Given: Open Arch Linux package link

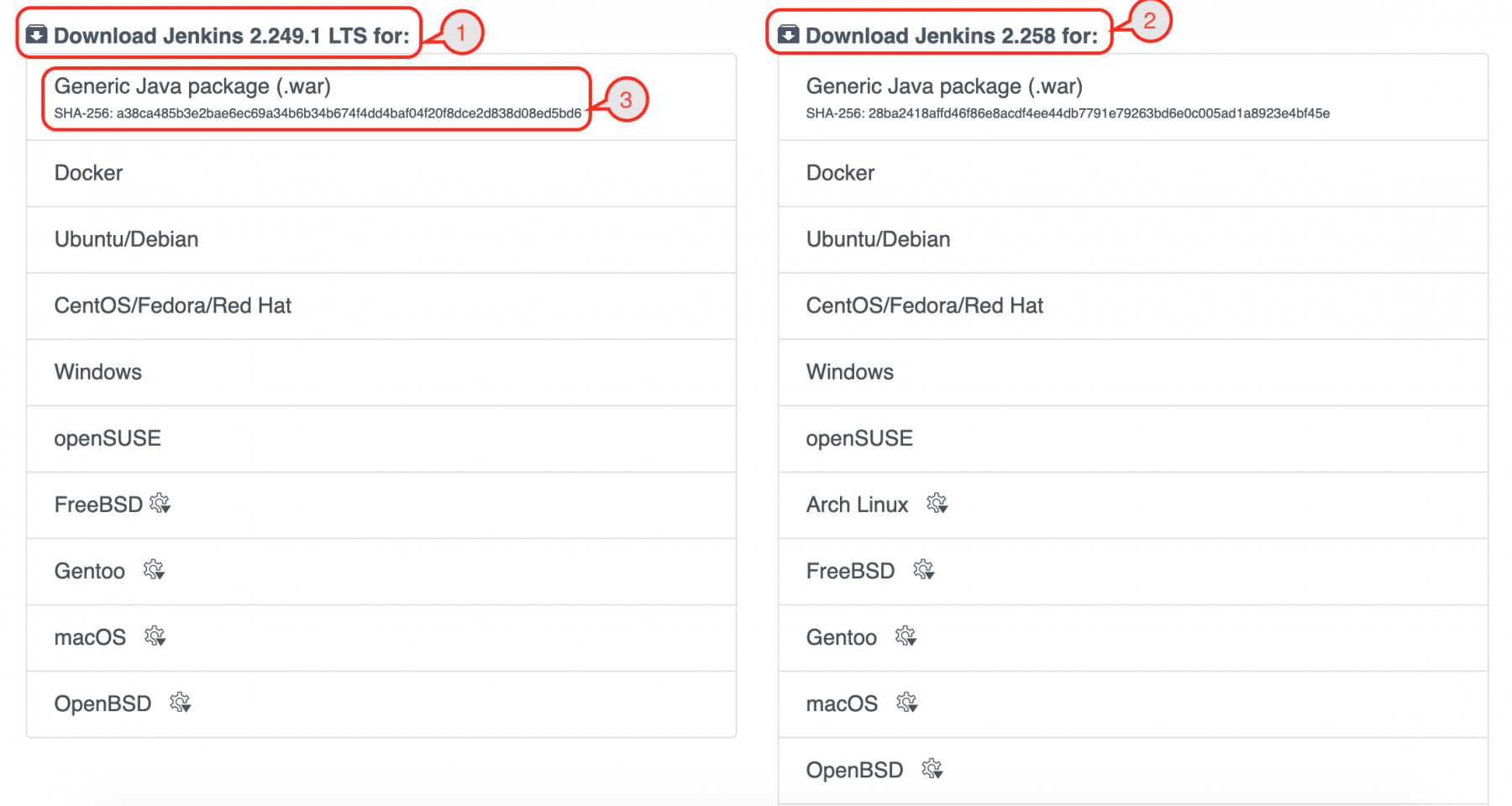Looking at the screenshot, I should 857,505.
